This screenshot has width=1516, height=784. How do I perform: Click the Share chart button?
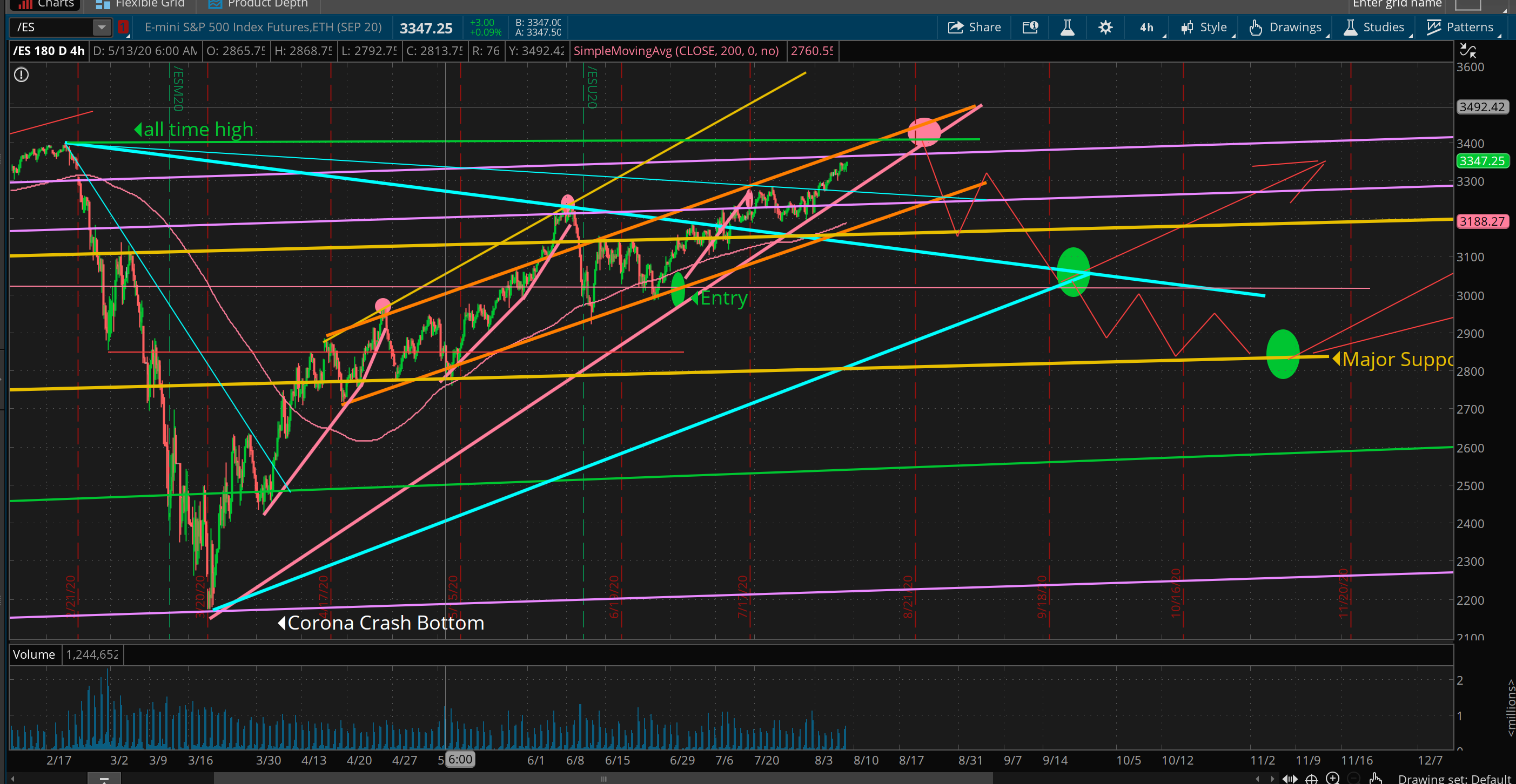[974, 27]
